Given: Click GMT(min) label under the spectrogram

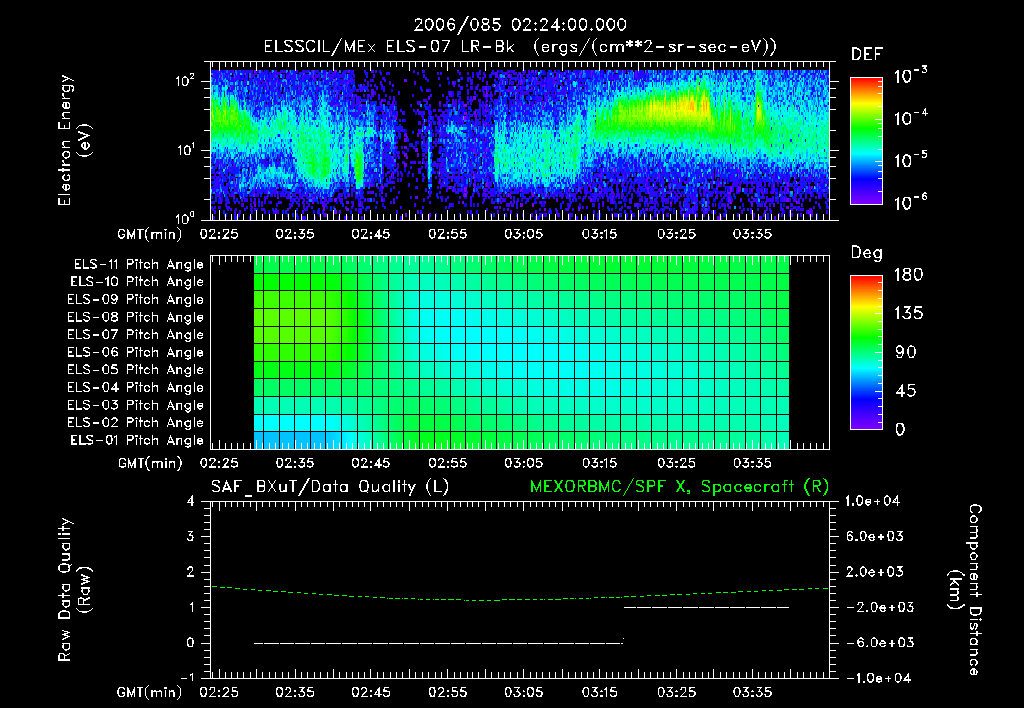Looking at the screenshot, I should [x=150, y=234].
